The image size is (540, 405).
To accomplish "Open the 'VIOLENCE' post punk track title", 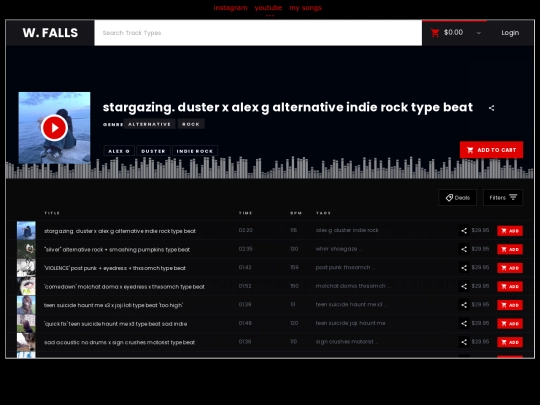I will click(115, 268).
